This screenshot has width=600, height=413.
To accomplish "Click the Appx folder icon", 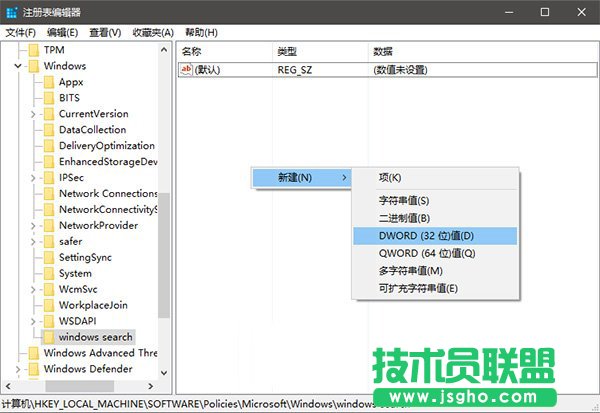I will pyautogui.click(x=48, y=82).
